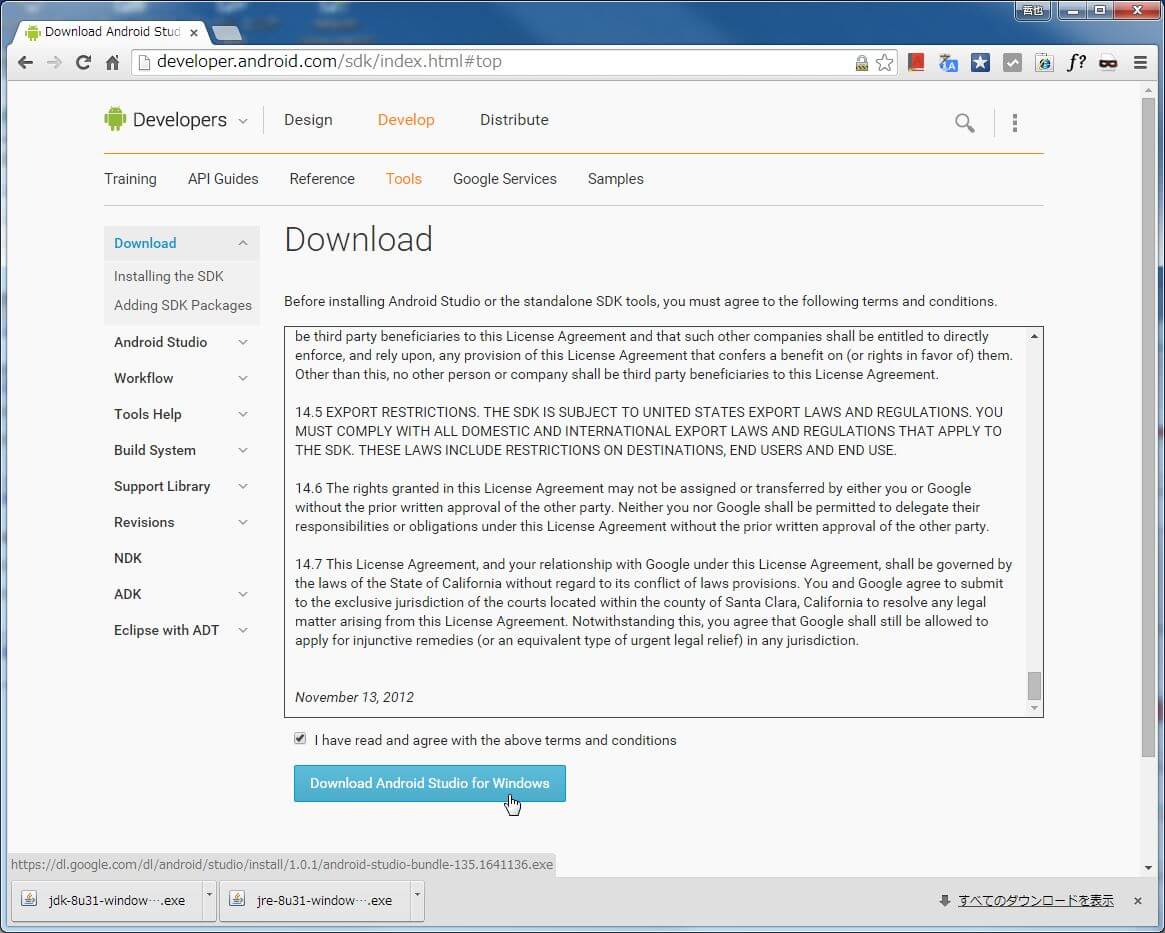The width and height of the screenshot is (1165, 933).
Task: Click Download Android Studio for Windows
Action: 429,783
